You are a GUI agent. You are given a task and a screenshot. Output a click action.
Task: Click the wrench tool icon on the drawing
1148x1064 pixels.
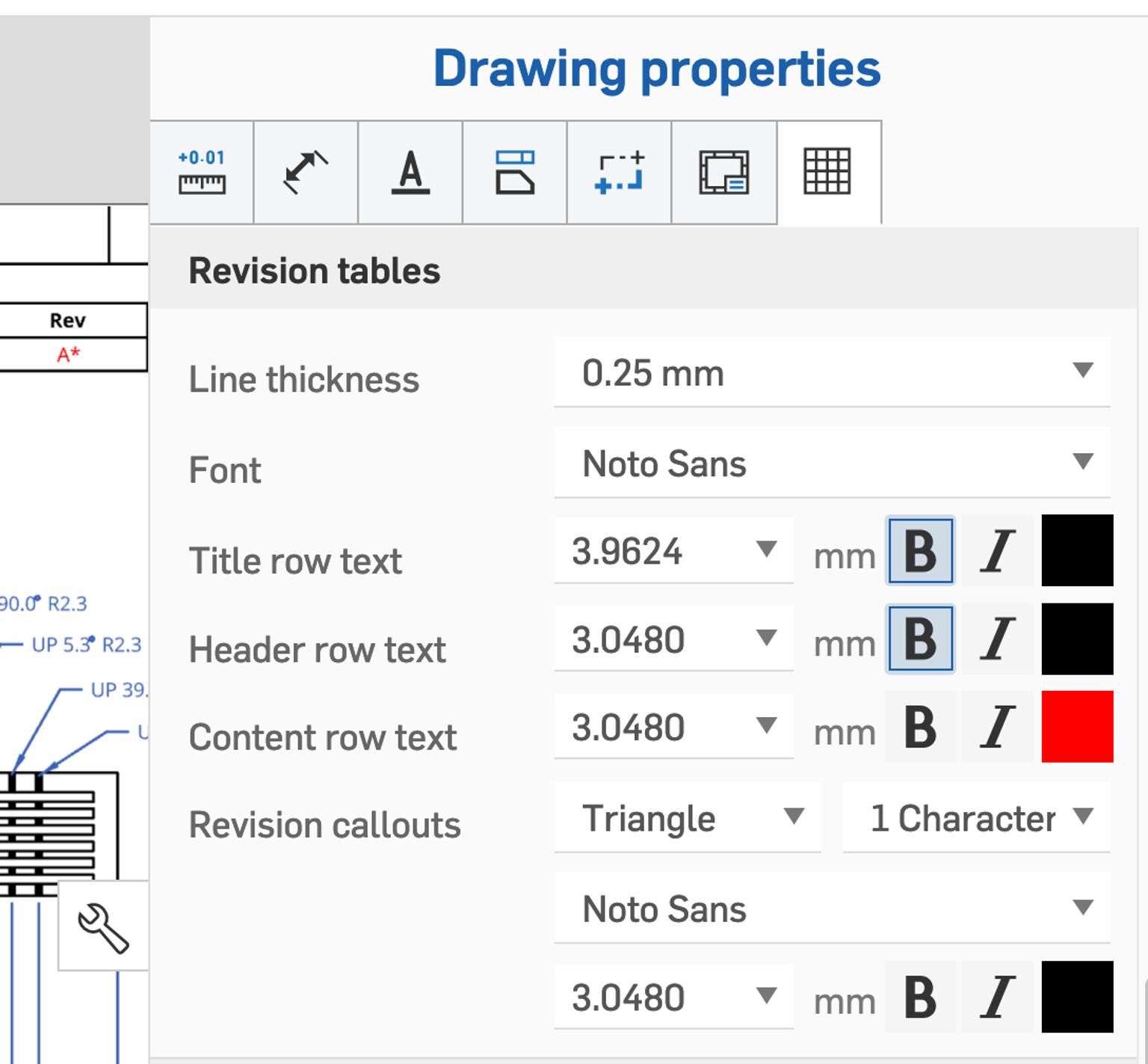[103, 927]
